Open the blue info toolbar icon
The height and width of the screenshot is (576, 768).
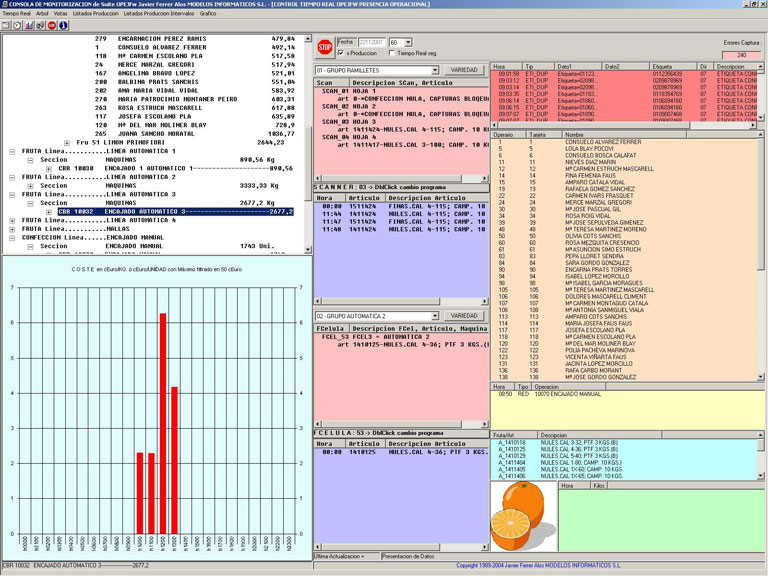pos(63,25)
